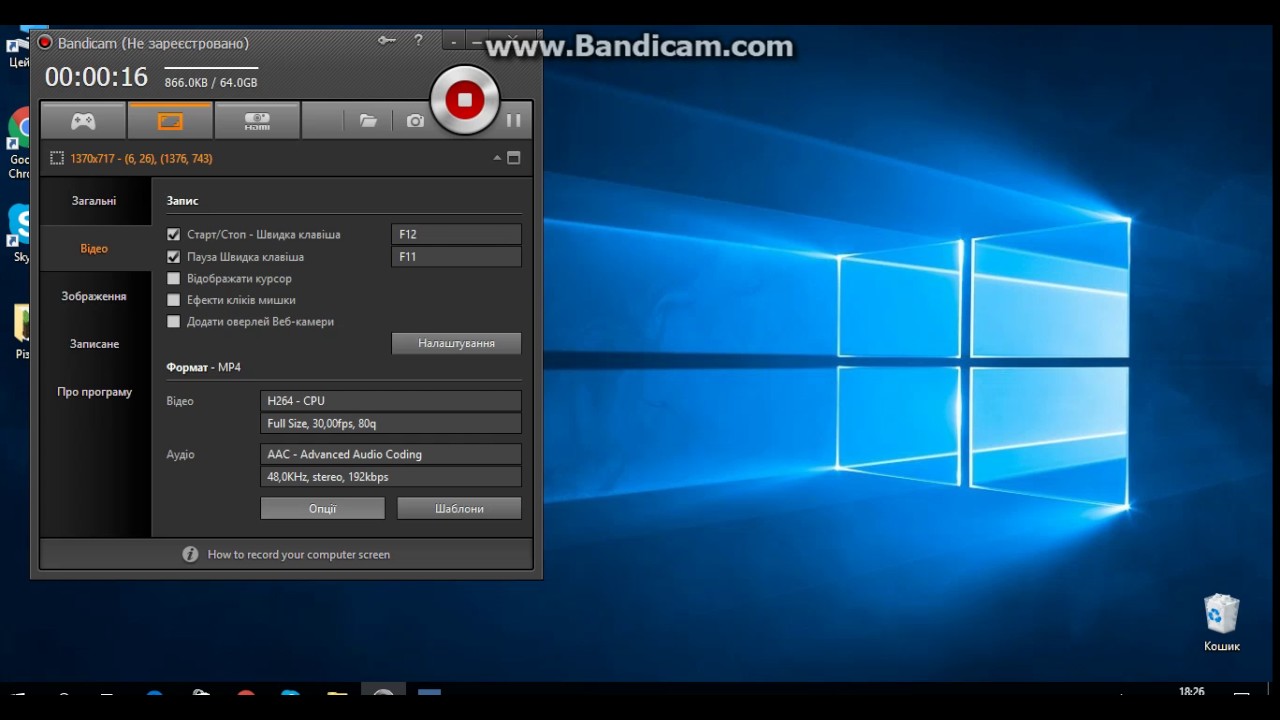Image resolution: width=1280 pixels, height=720 pixels.
Task: Click the H264 - CPU video codec value
Action: [x=390, y=401]
